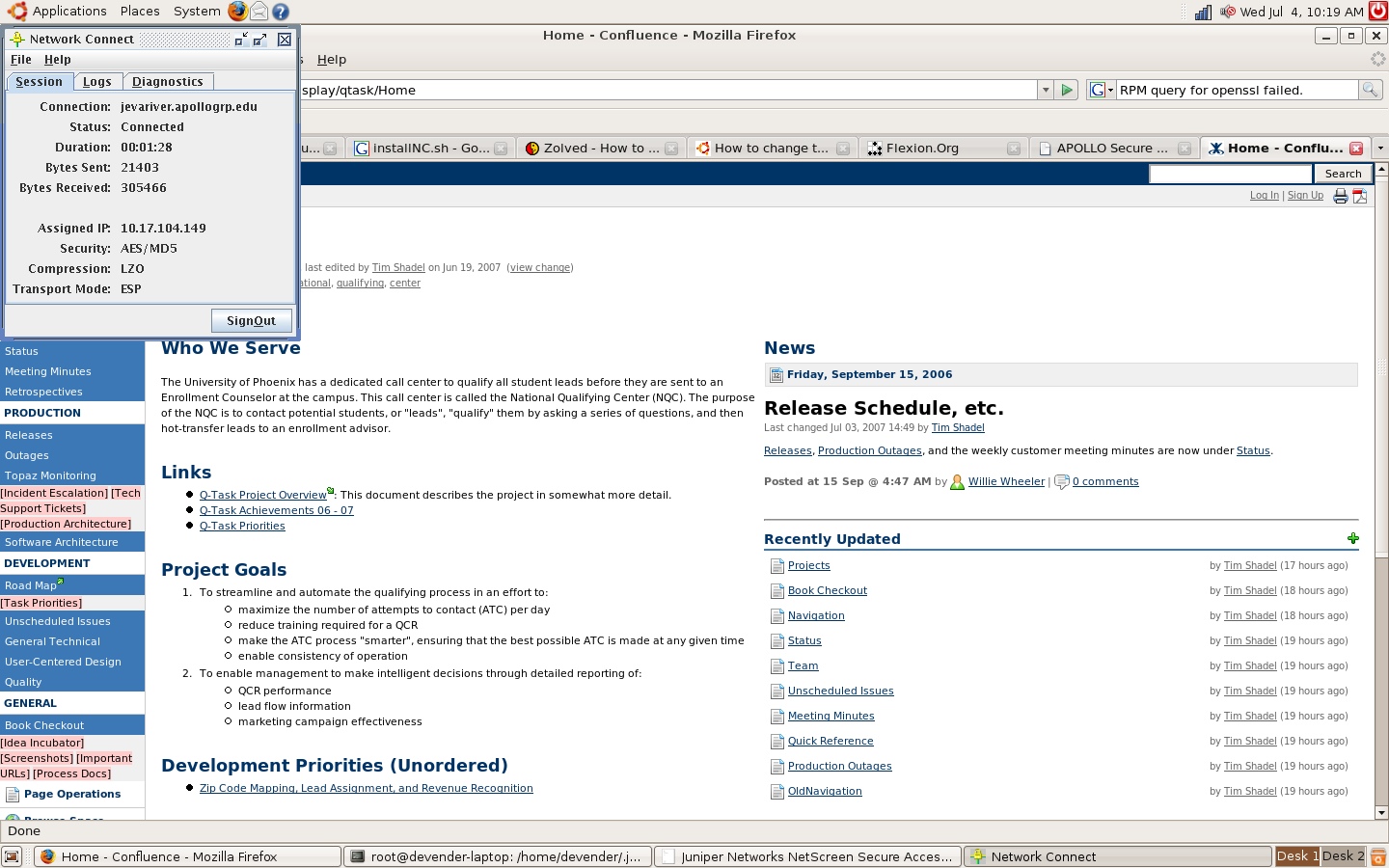Open the help icon in top panel
This screenshot has width=1389, height=868.
[x=281, y=12]
